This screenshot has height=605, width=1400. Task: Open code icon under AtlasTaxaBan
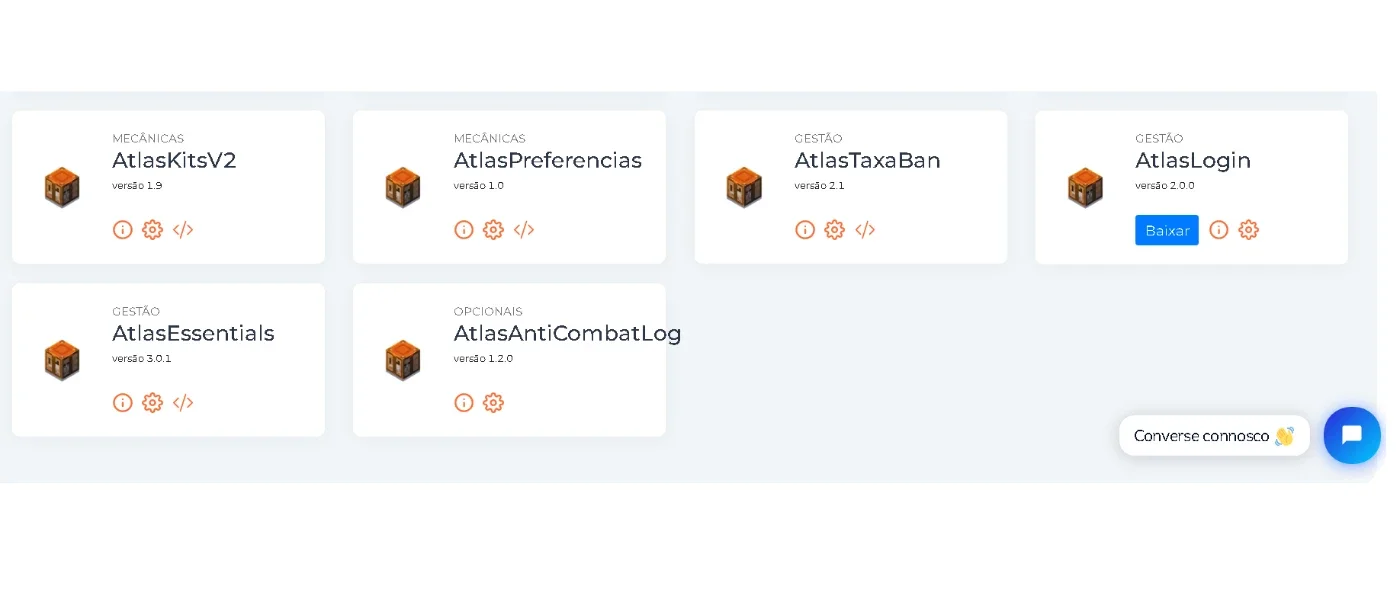(865, 230)
